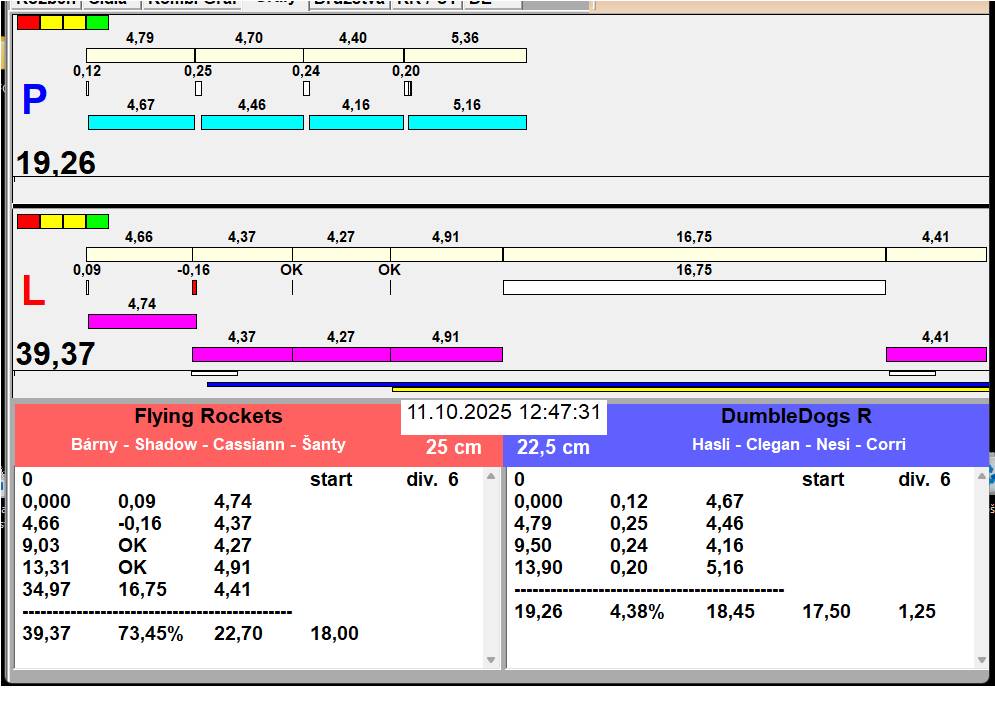Click the green start light in lane L
The image size is (995, 716).
[x=97, y=222]
